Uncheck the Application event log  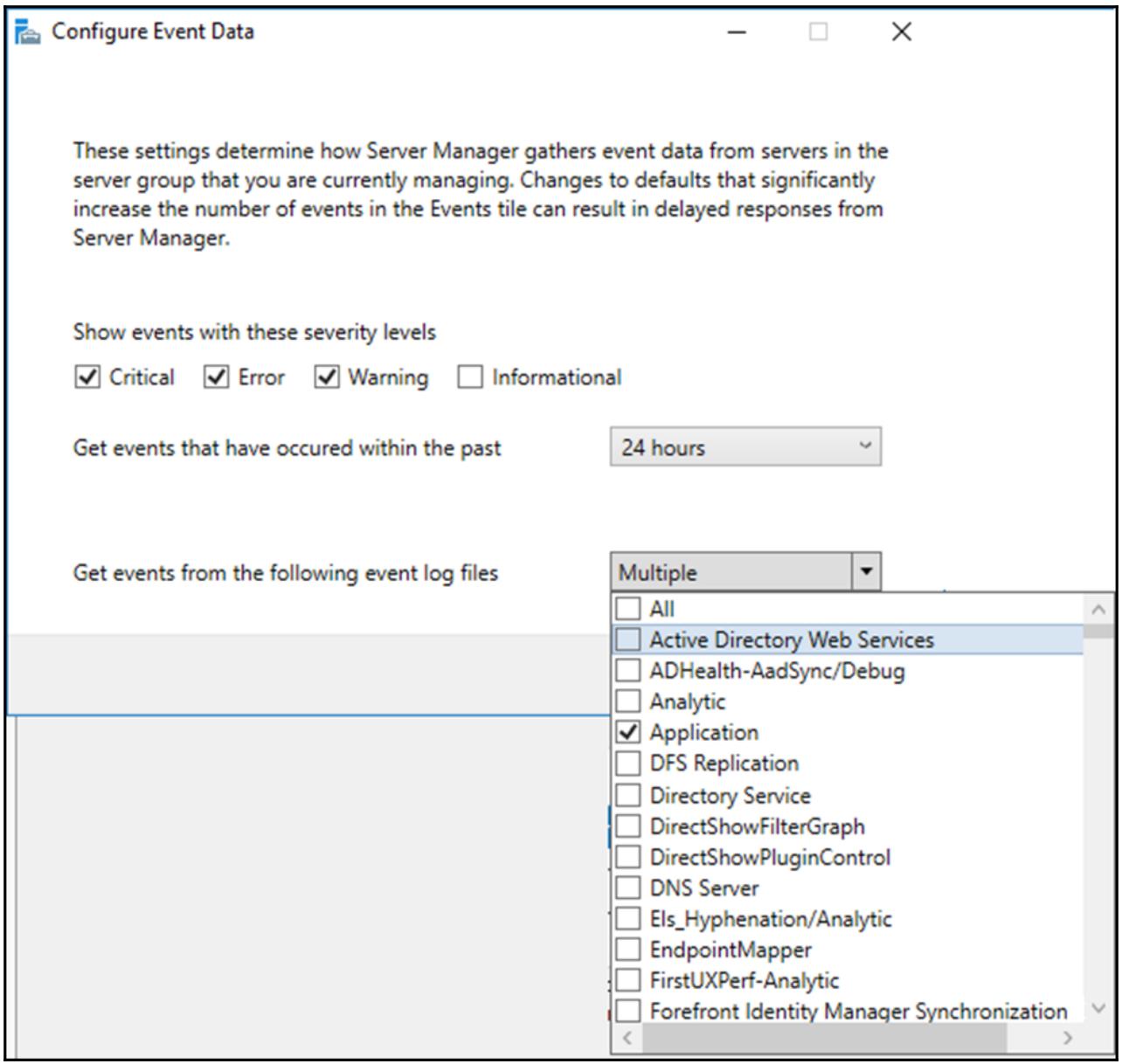tap(628, 732)
